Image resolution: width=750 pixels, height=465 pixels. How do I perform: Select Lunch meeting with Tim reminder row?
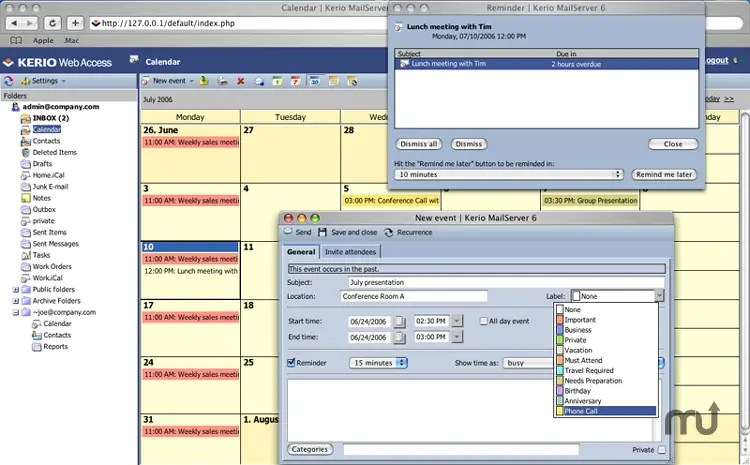(546, 64)
